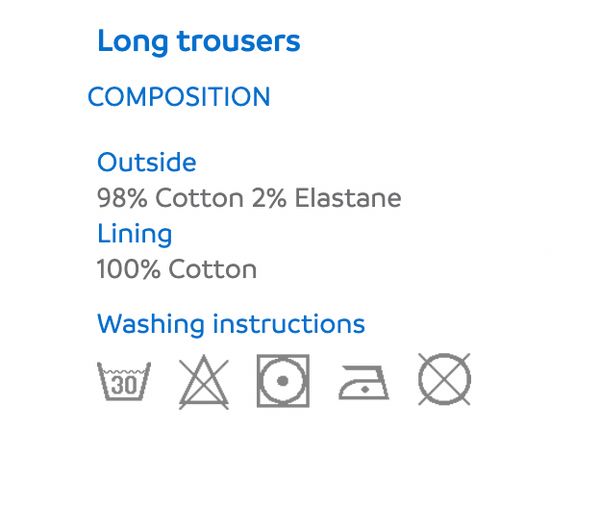Viewport: 600px width, 531px height.
Task: Click the dot inside the tumble dryer circle
Action: [283, 381]
